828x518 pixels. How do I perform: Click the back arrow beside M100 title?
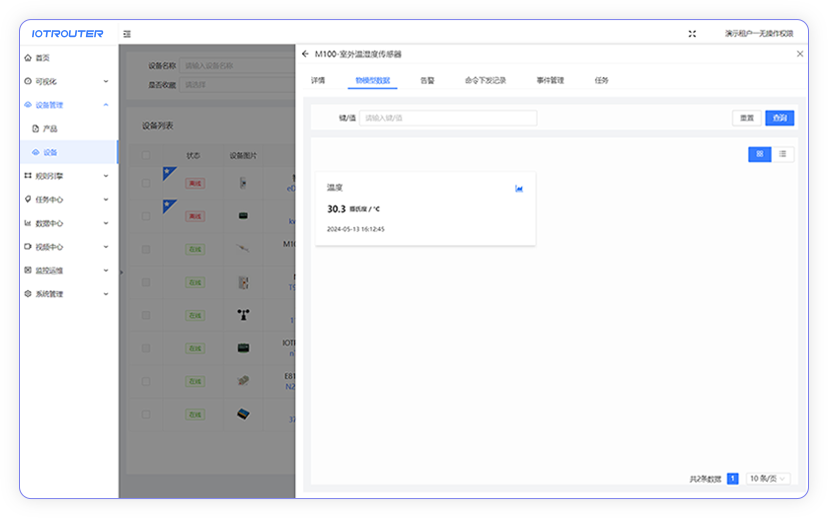pos(305,54)
